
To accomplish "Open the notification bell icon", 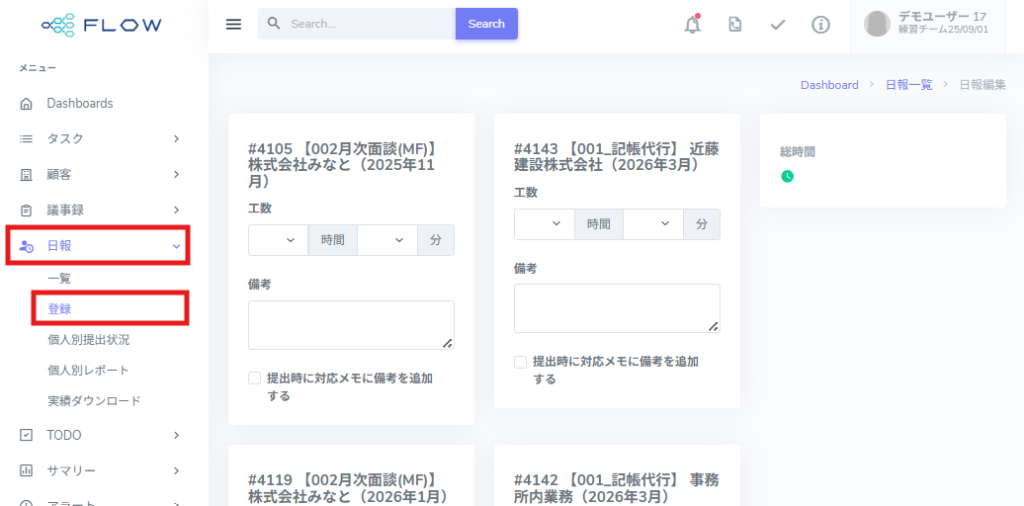I will click(x=692, y=25).
